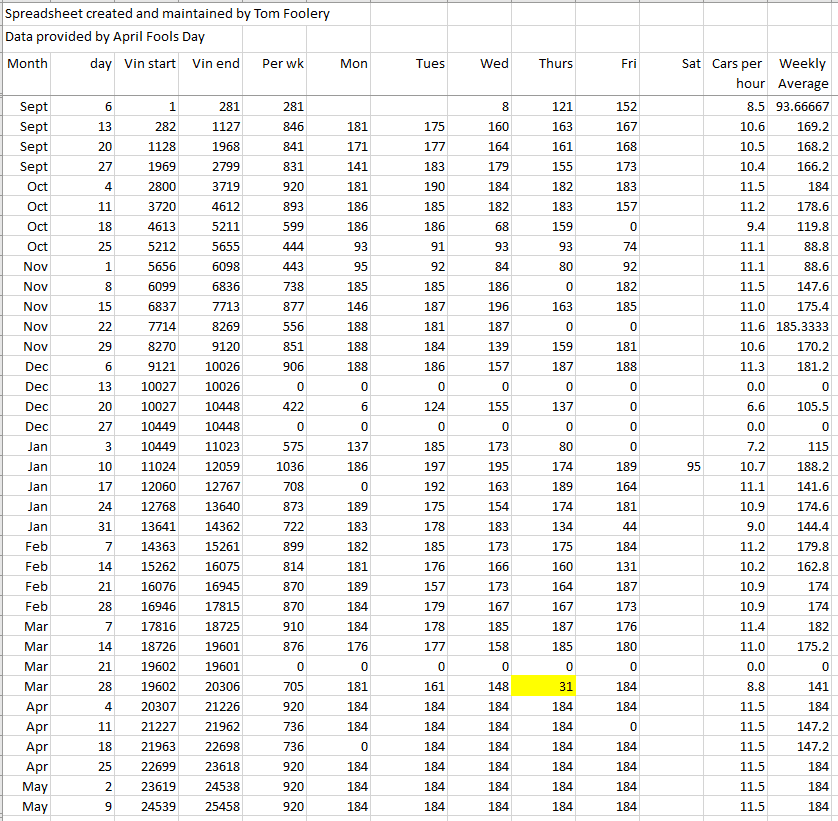Click the 'Weekly Average' header cell

pyautogui.click(x=802, y=73)
